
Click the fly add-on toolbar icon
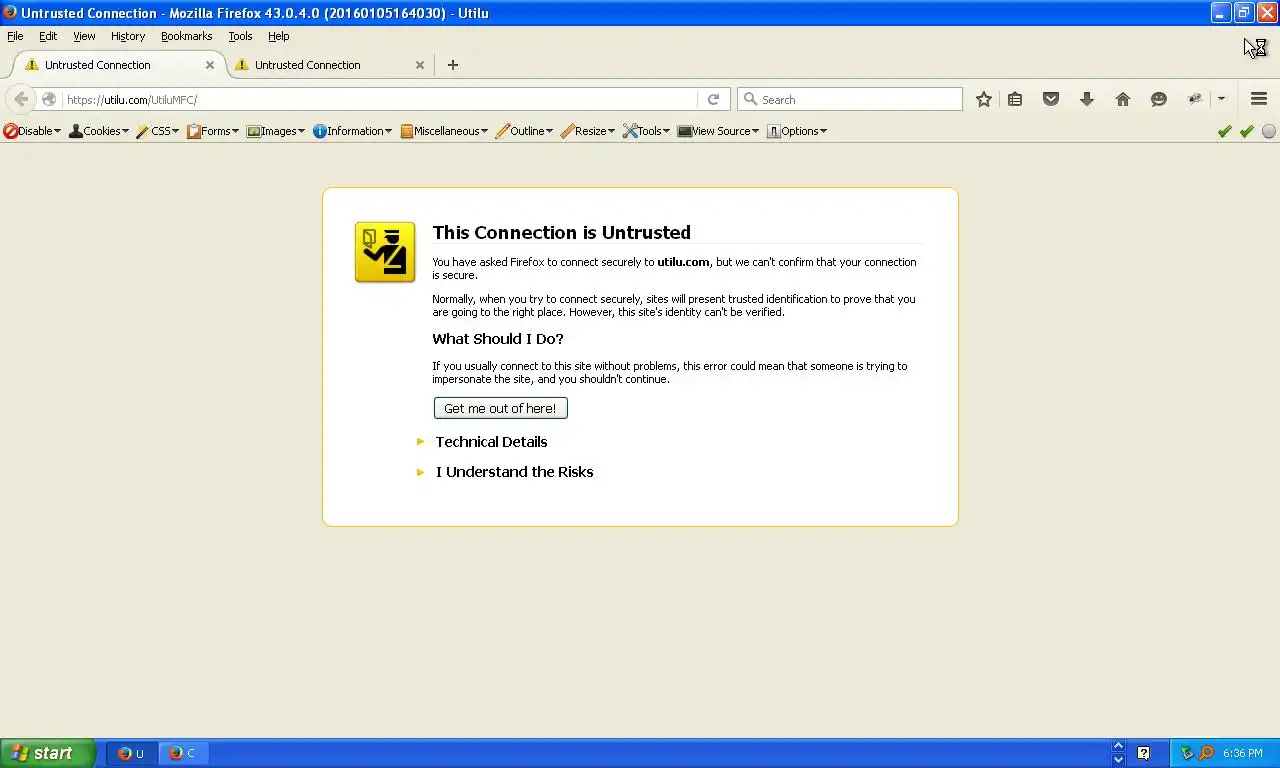coord(1195,99)
